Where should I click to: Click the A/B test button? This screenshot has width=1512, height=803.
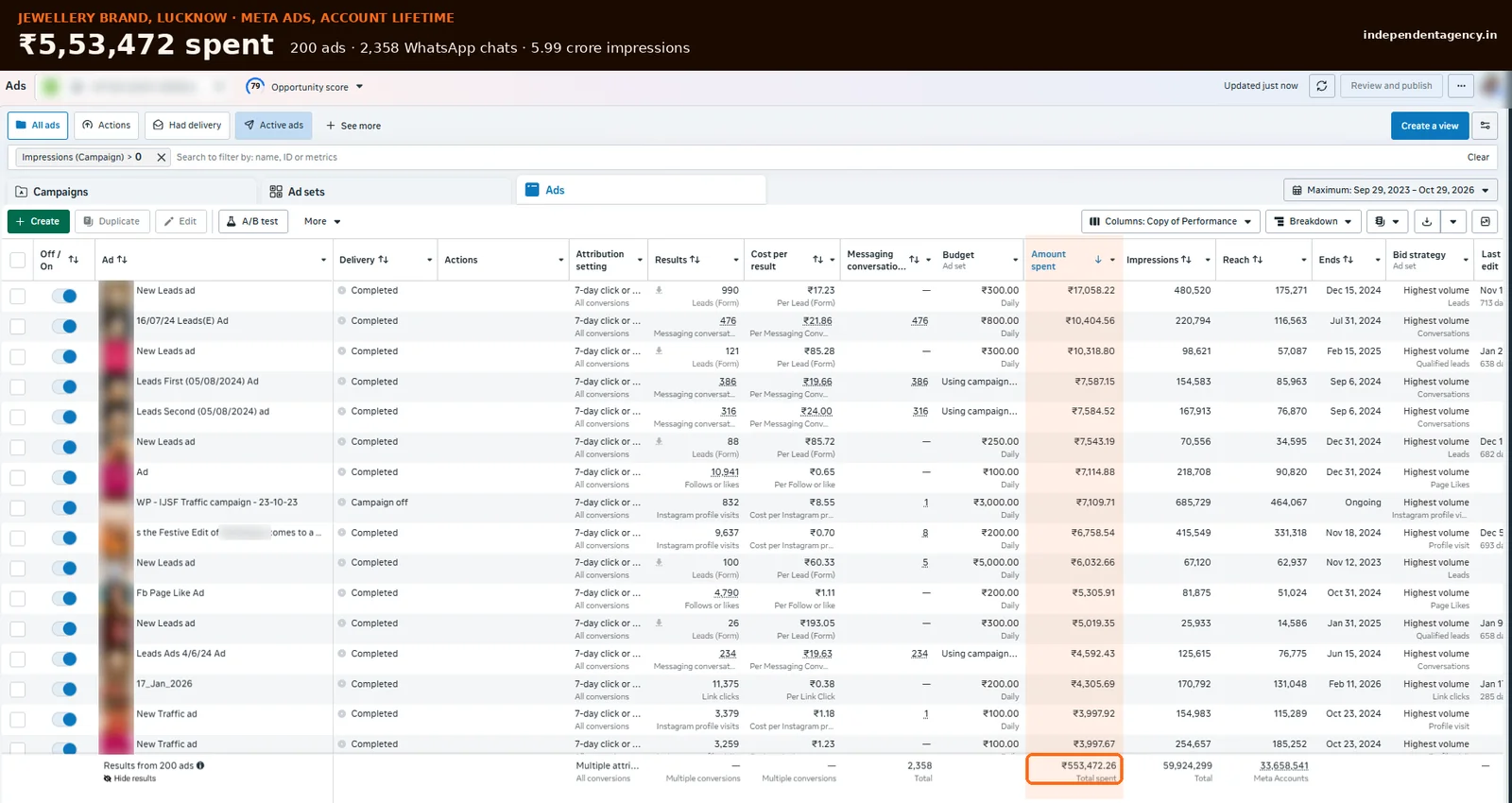(252, 221)
